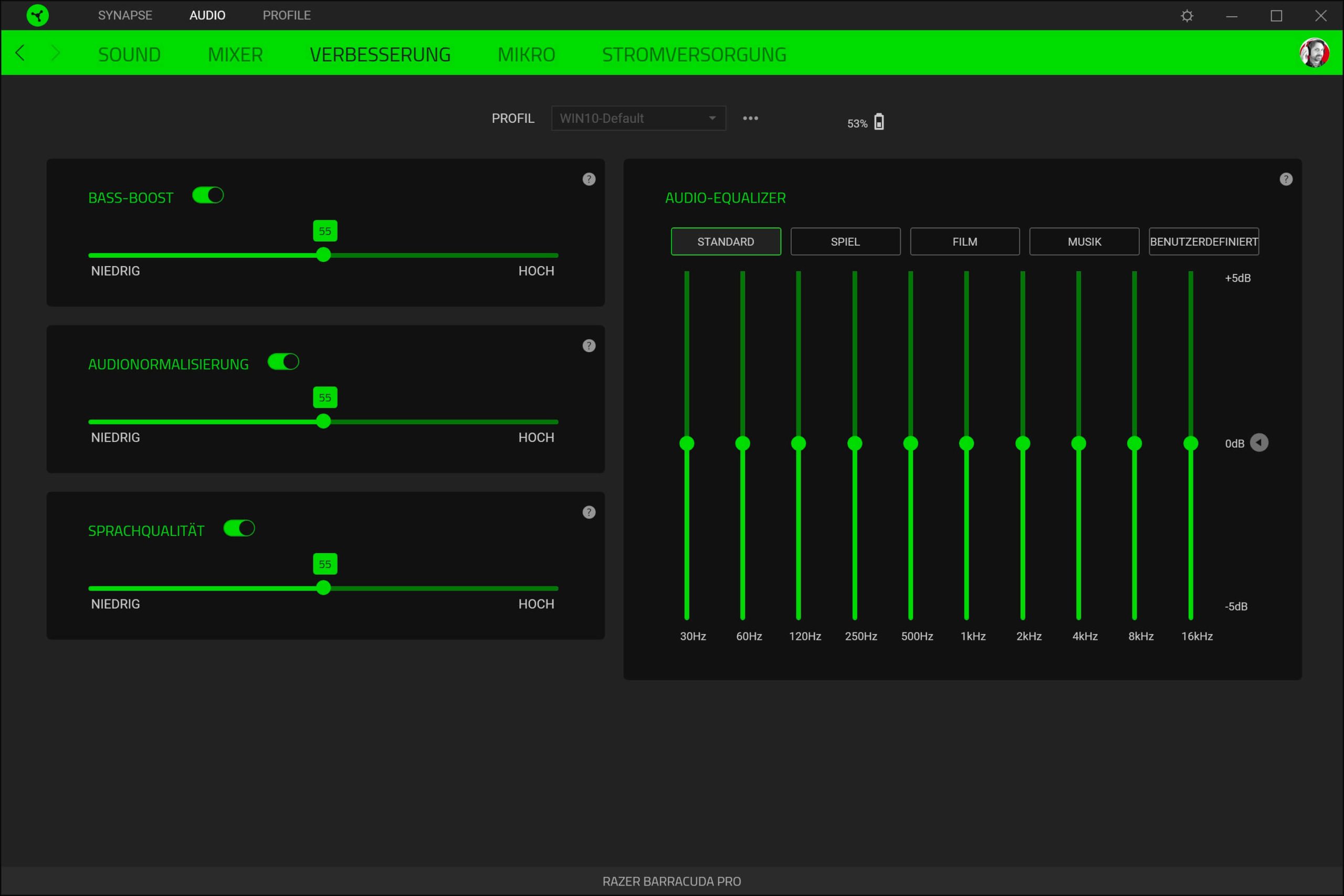The image size is (1344, 896).
Task: Click the 0dB reset arrow icon
Action: [x=1259, y=443]
